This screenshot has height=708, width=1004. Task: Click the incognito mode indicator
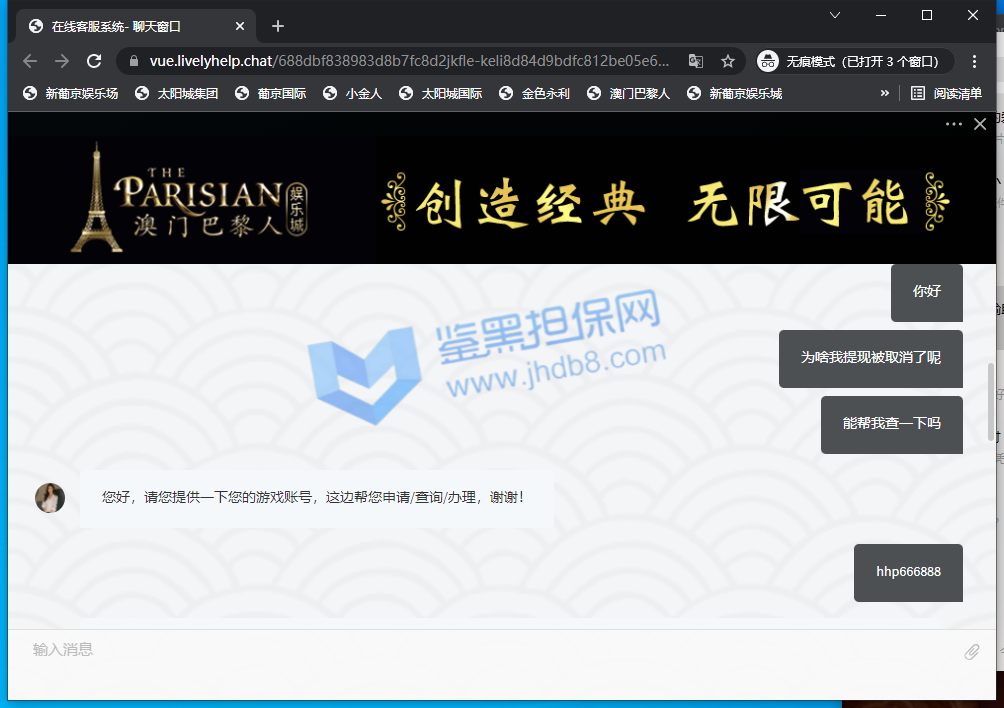[850, 61]
